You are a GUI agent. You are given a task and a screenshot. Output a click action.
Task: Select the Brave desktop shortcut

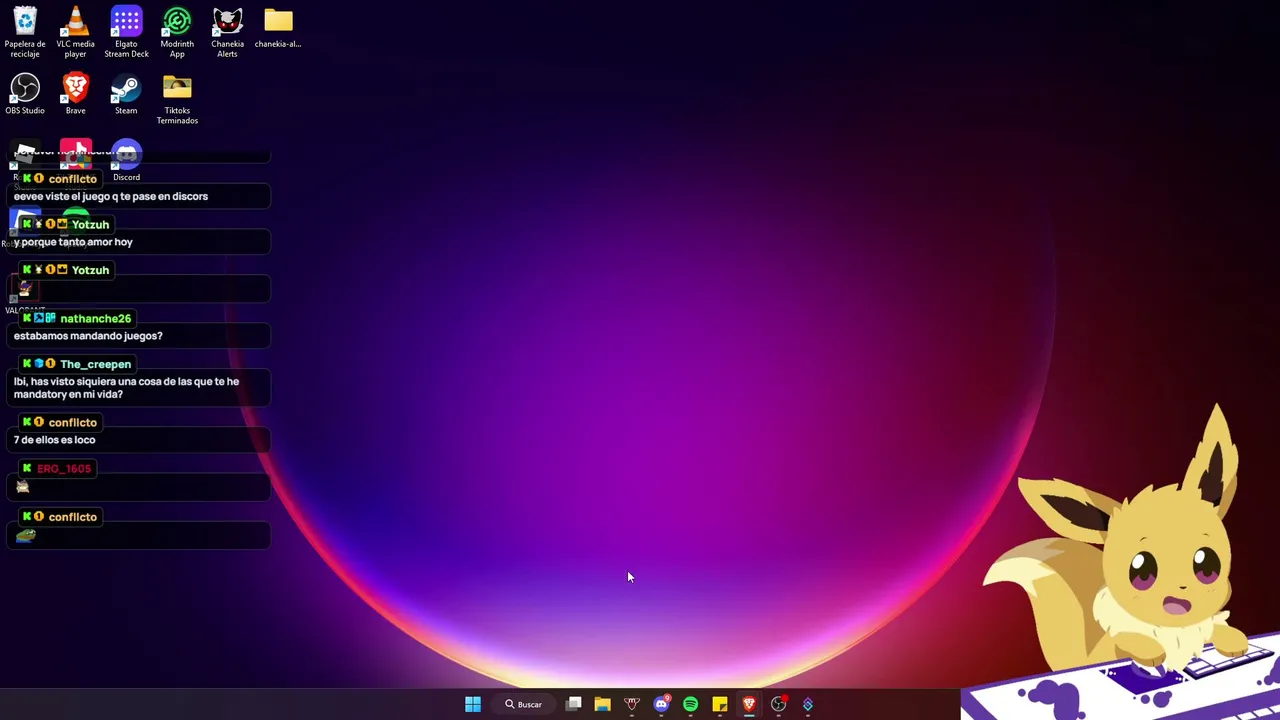75,94
